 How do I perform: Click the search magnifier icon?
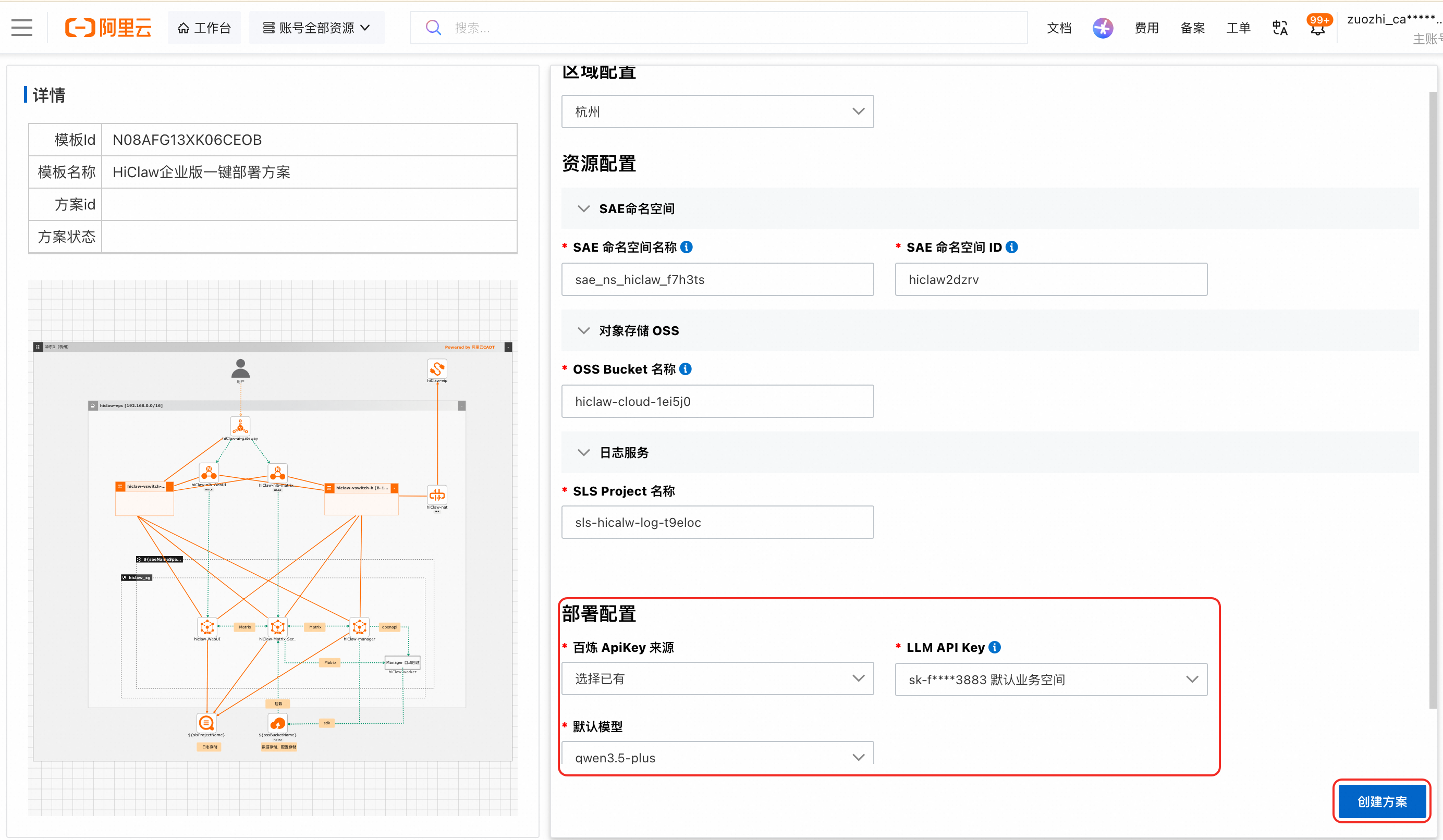click(433, 28)
